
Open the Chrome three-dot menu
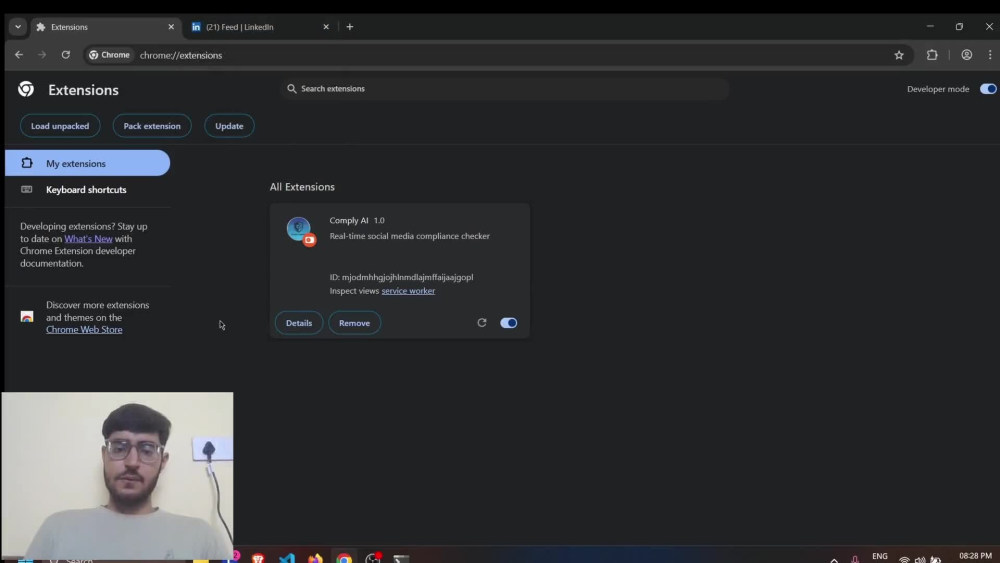pos(990,55)
